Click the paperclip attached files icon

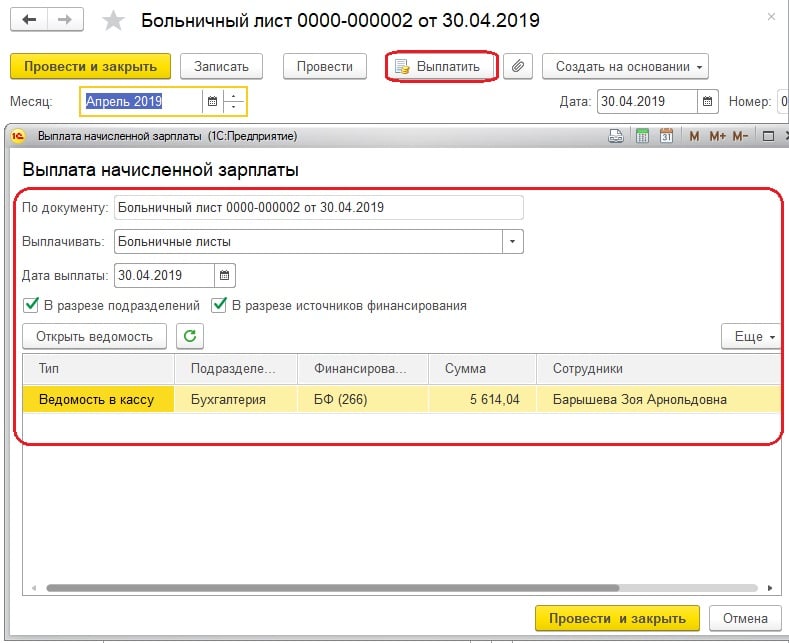click(x=517, y=67)
